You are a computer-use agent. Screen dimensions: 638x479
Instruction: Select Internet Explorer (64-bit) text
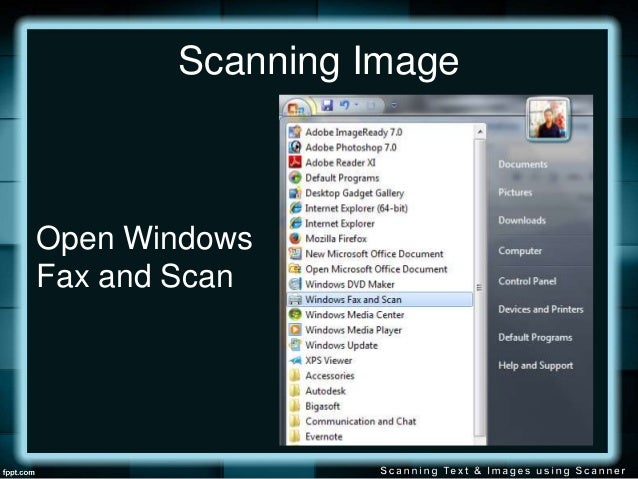356,208
